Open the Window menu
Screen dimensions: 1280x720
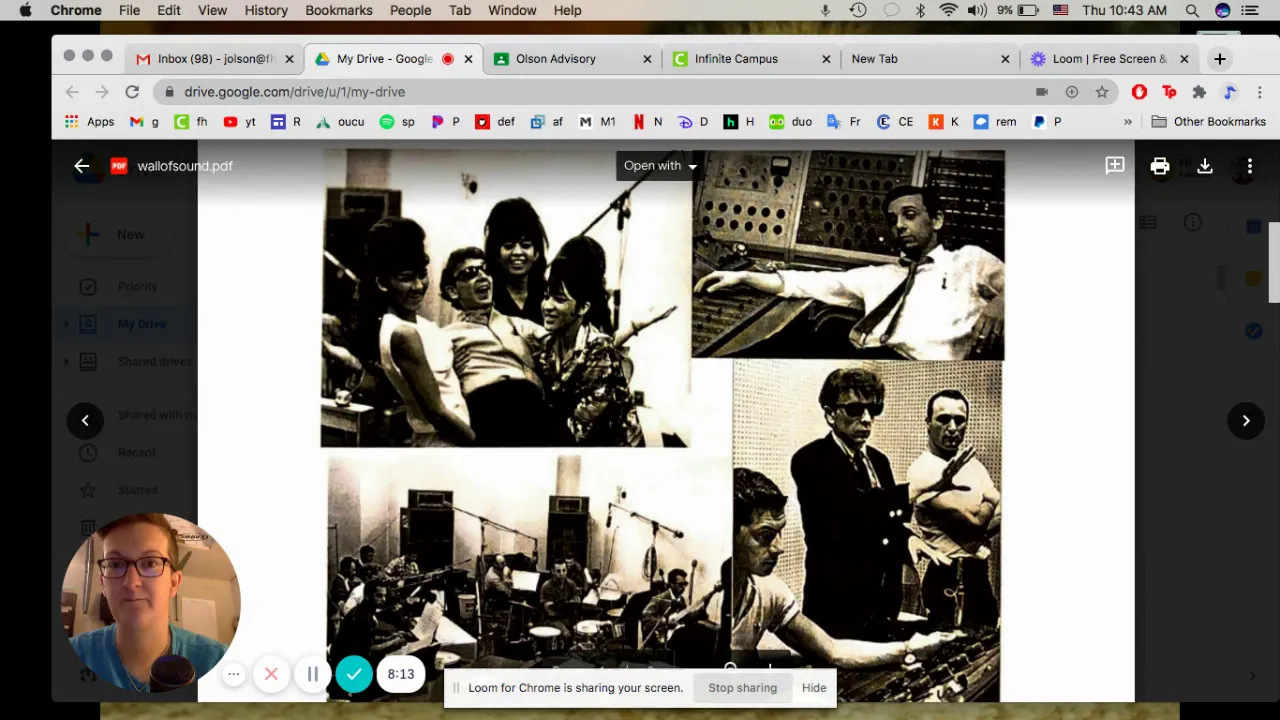pyautogui.click(x=512, y=10)
